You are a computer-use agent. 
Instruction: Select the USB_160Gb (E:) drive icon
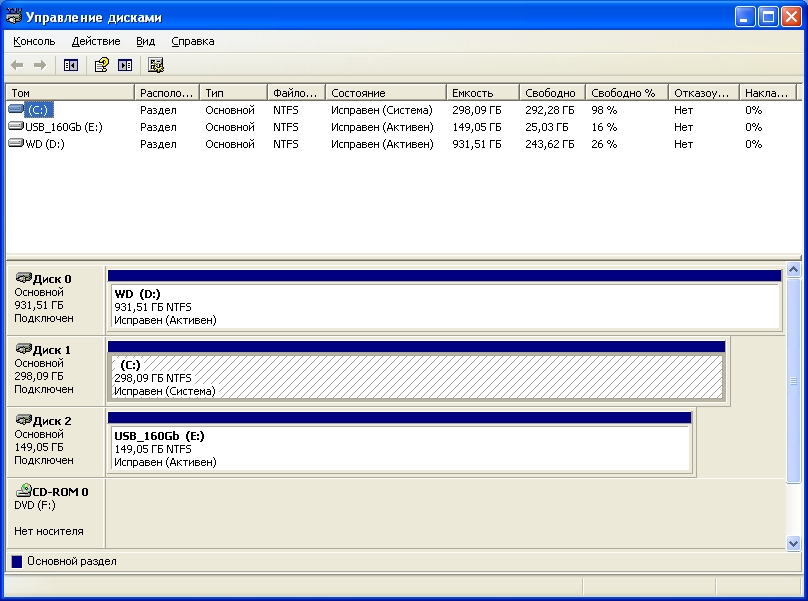pyautogui.click(x=16, y=126)
